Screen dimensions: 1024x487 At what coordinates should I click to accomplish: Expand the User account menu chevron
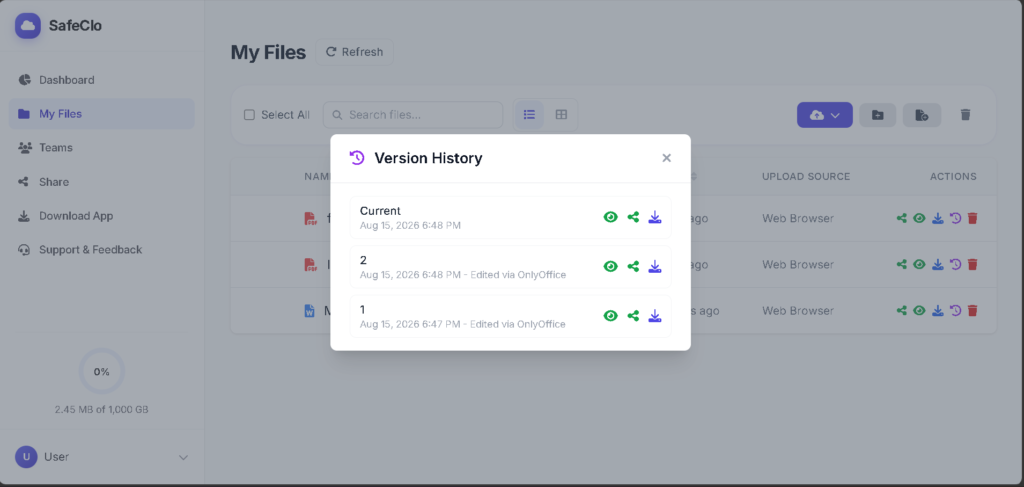pyautogui.click(x=184, y=458)
